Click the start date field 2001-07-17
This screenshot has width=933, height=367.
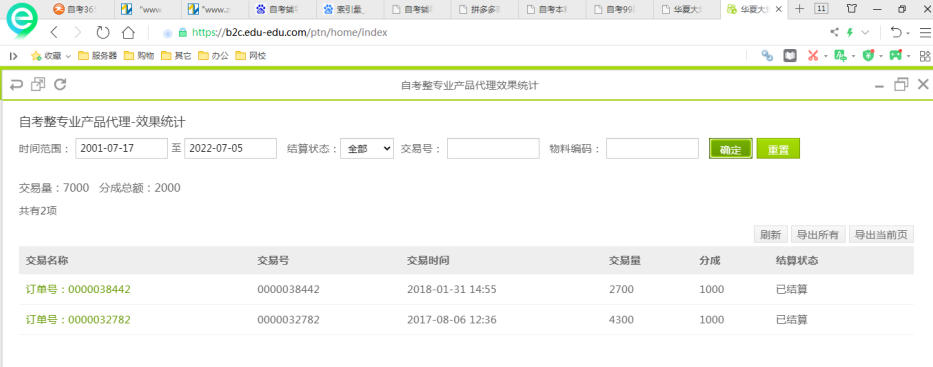click(x=121, y=149)
